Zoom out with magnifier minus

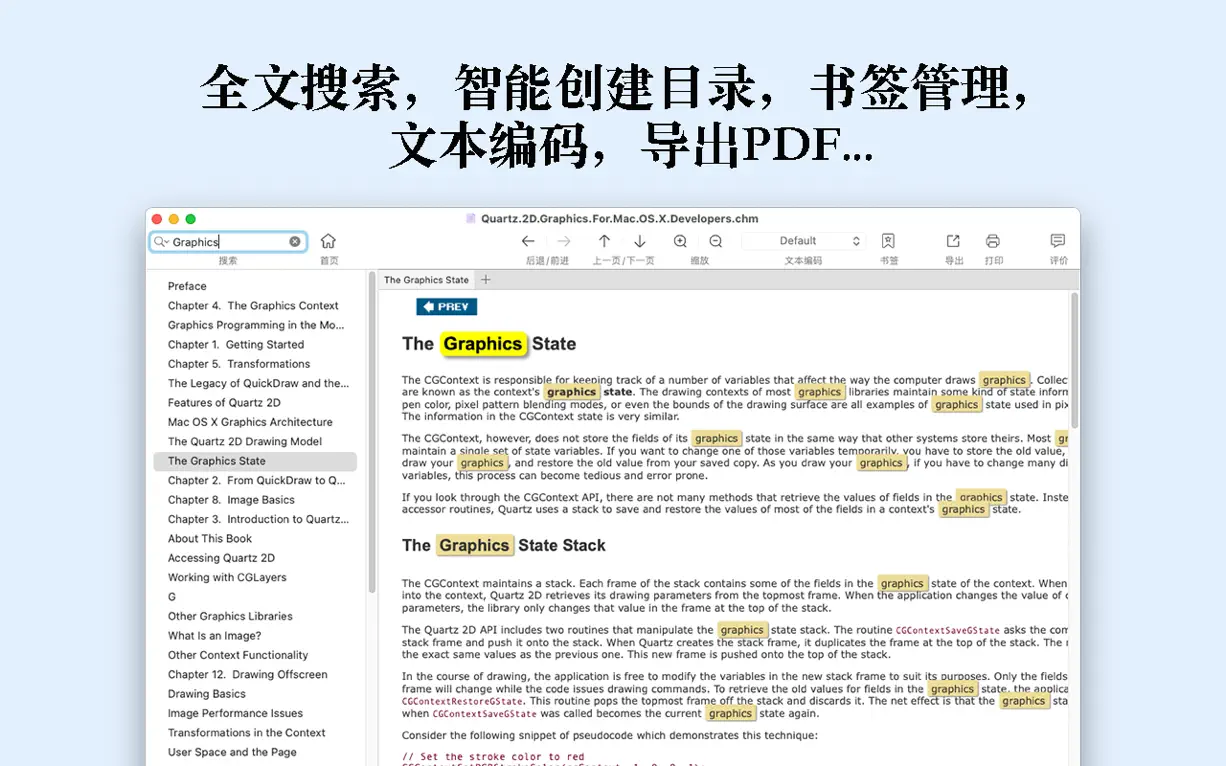pos(716,241)
